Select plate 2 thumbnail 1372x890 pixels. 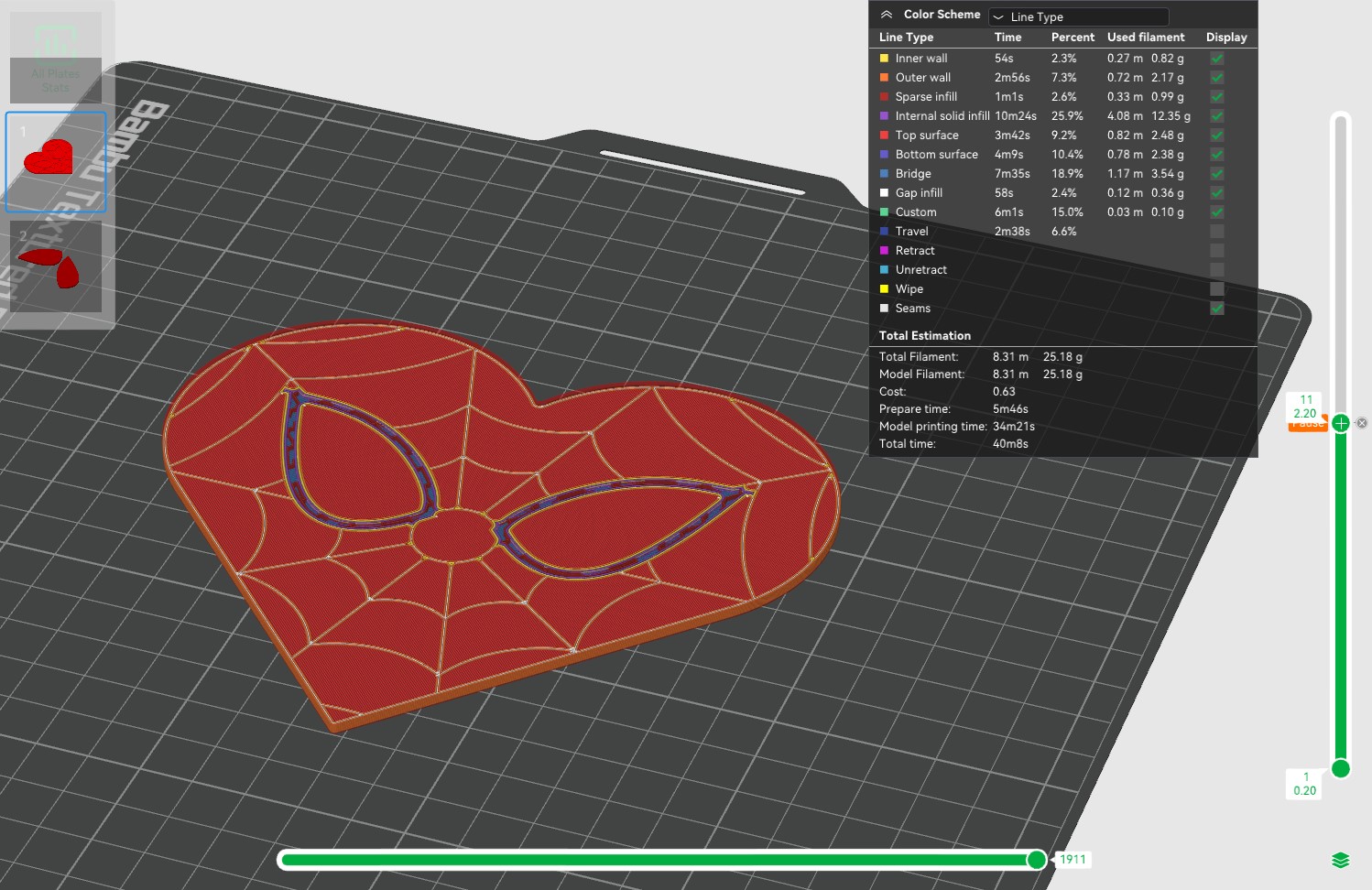tap(56, 266)
